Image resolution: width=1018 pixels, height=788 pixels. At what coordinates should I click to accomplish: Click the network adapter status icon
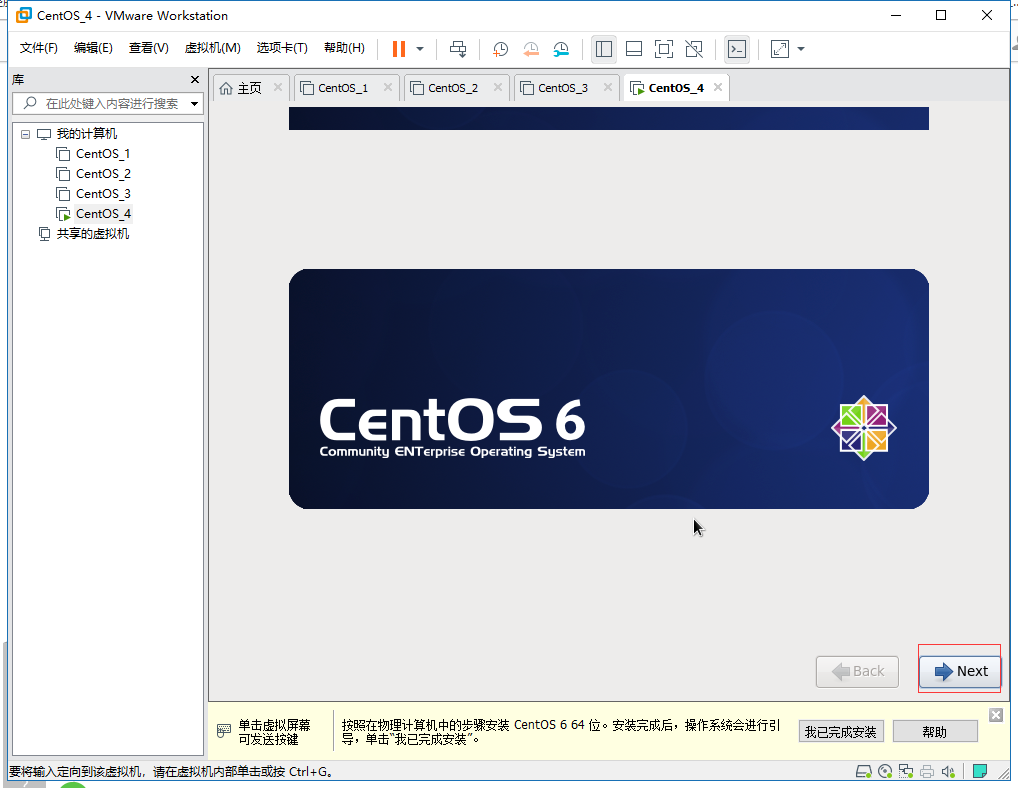pos(906,772)
